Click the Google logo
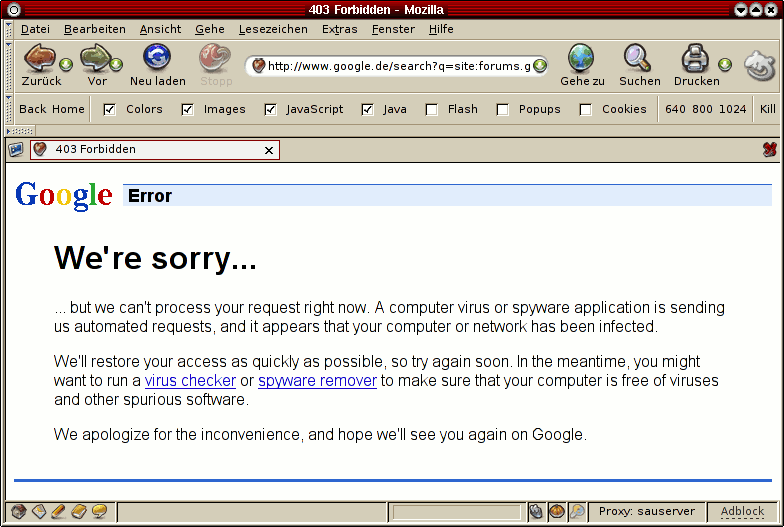The height and width of the screenshot is (527, 784). point(64,196)
